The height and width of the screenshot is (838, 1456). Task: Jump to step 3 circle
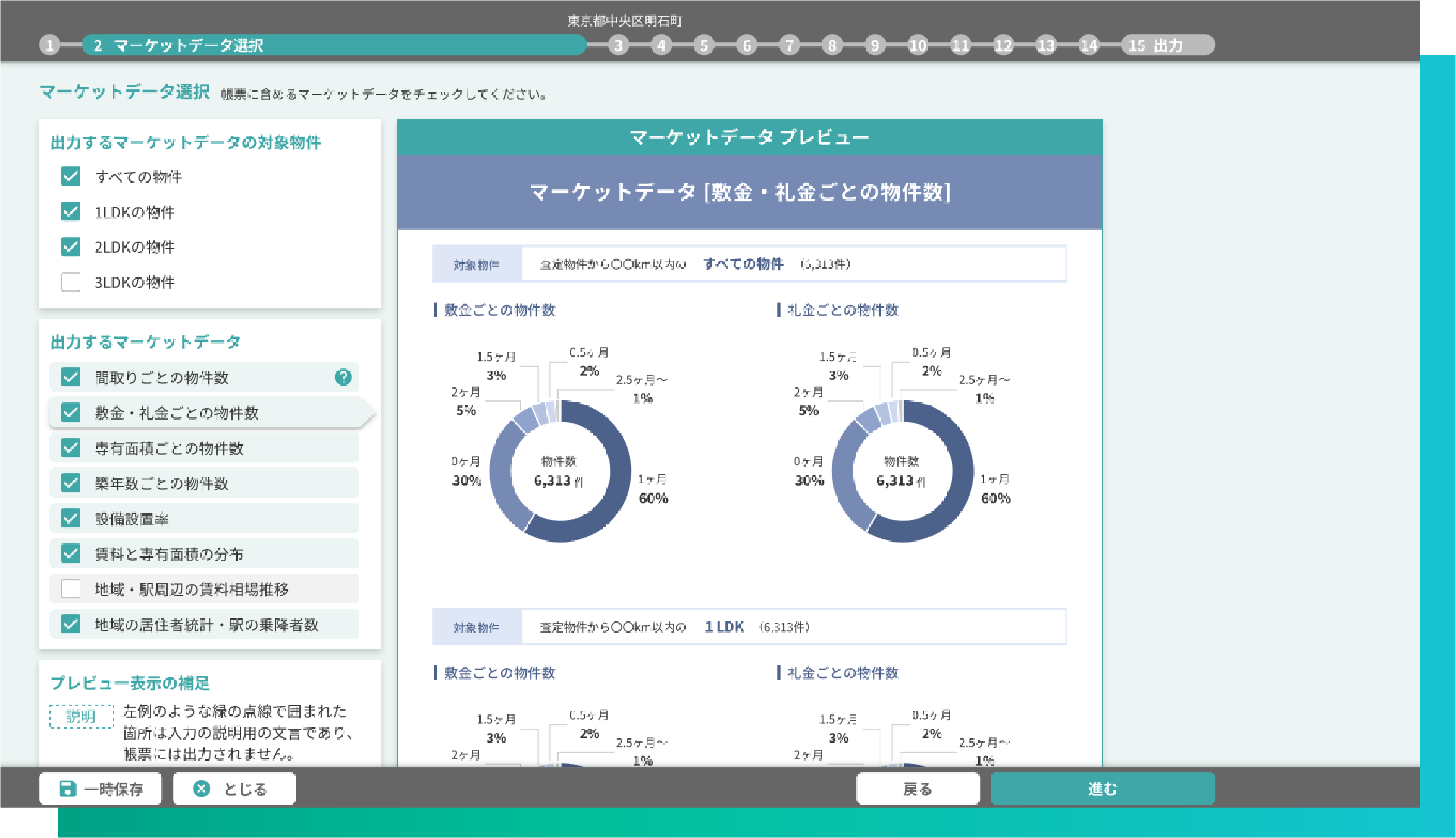[x=618, y=45]
